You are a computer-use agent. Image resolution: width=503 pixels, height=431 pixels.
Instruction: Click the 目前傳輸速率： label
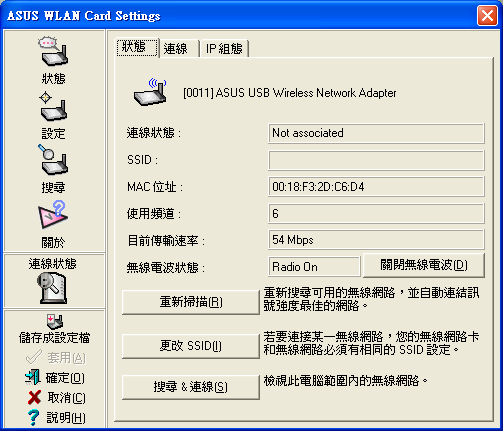[x=166, y=240]
